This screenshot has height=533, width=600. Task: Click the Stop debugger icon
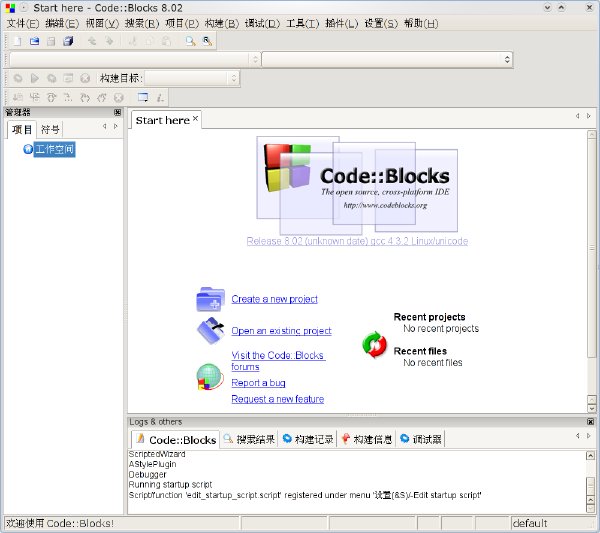[x=119, y=98]
